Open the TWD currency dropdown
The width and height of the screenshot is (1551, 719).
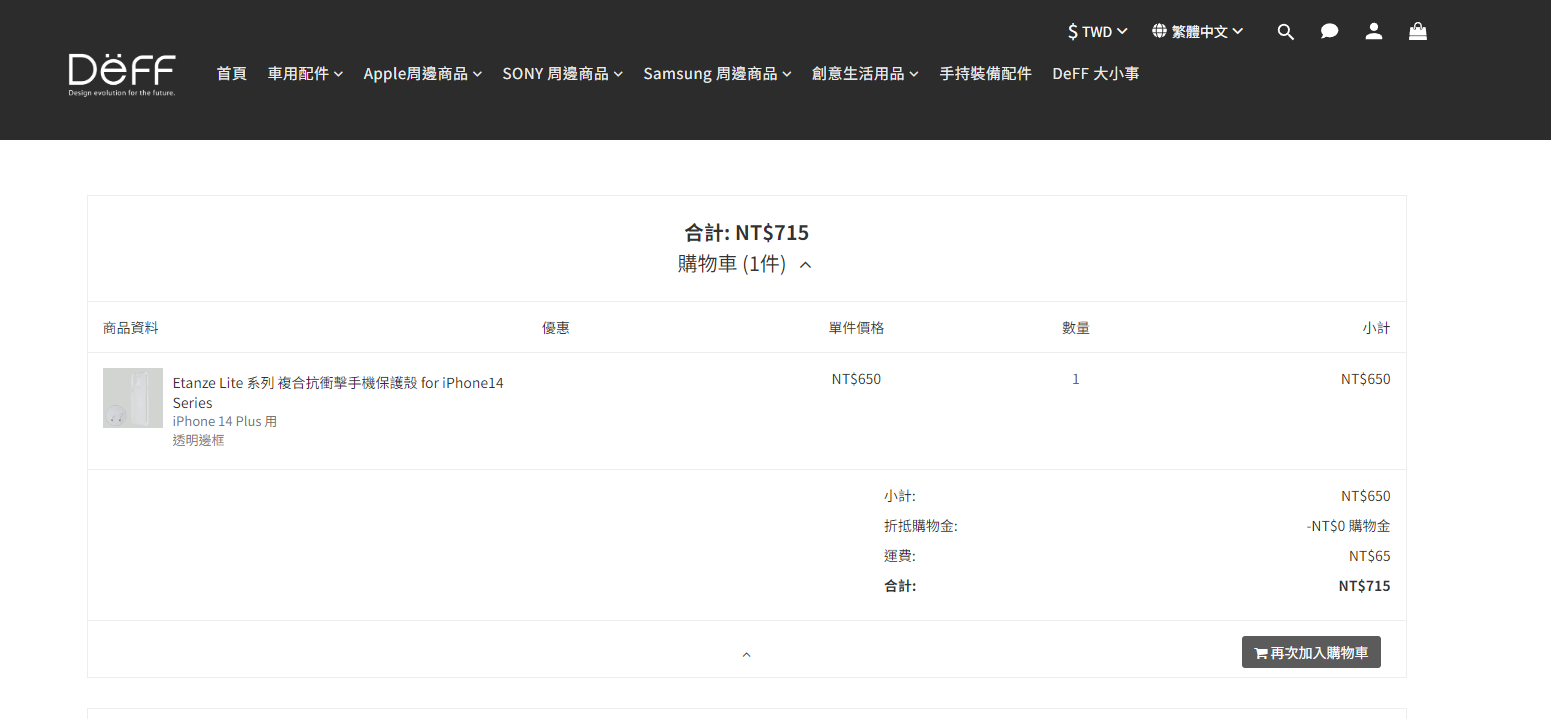pos(1097,32)
